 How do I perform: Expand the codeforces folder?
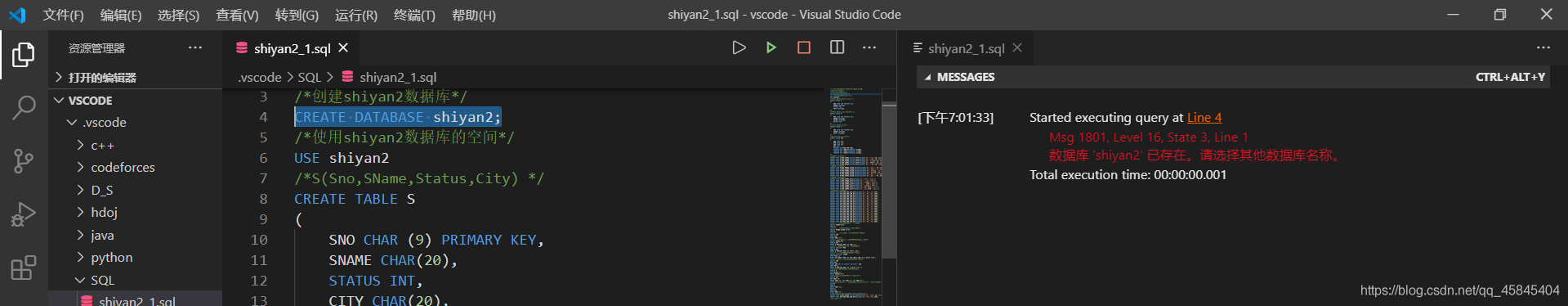pos(123,167)
